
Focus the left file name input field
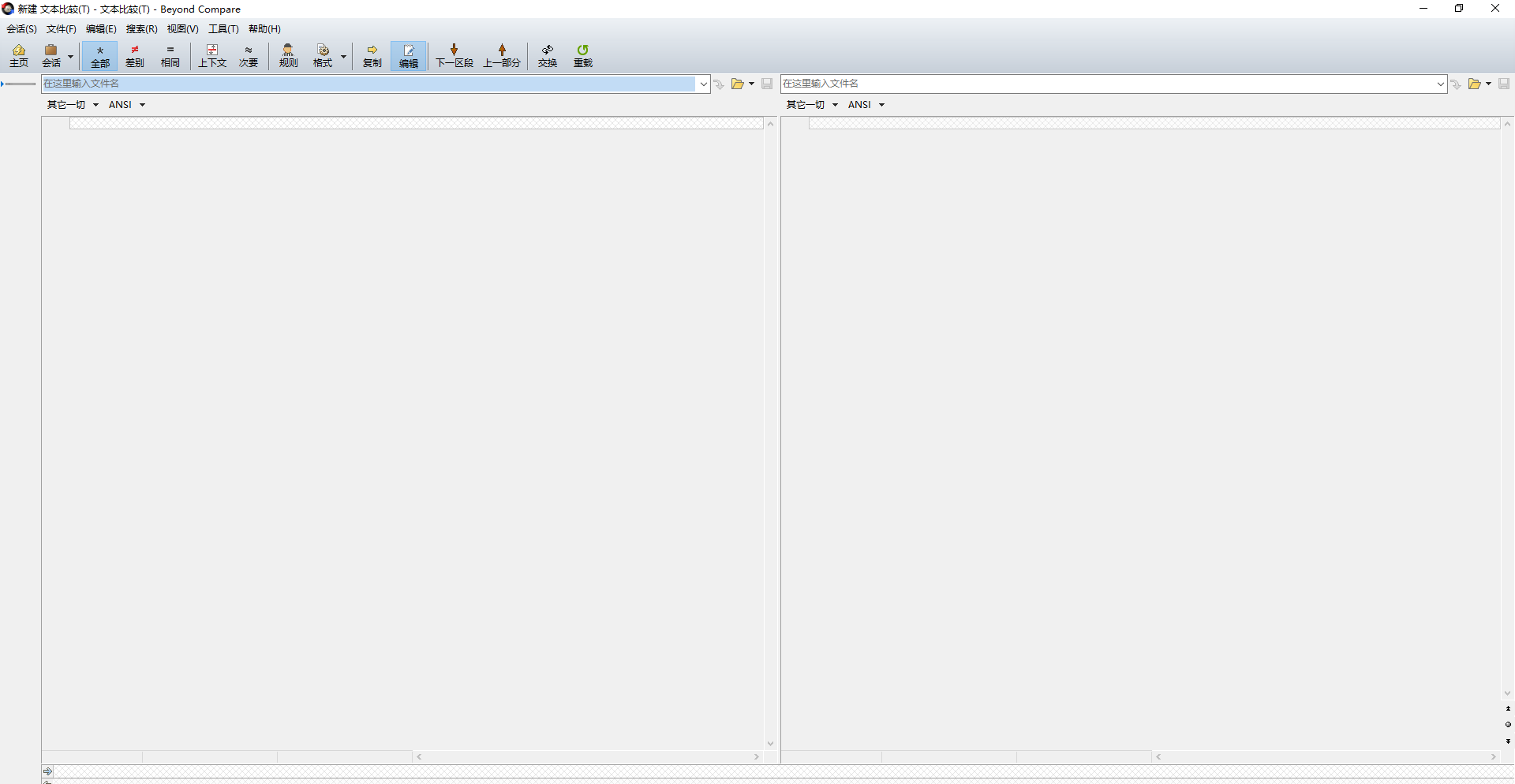369,84
